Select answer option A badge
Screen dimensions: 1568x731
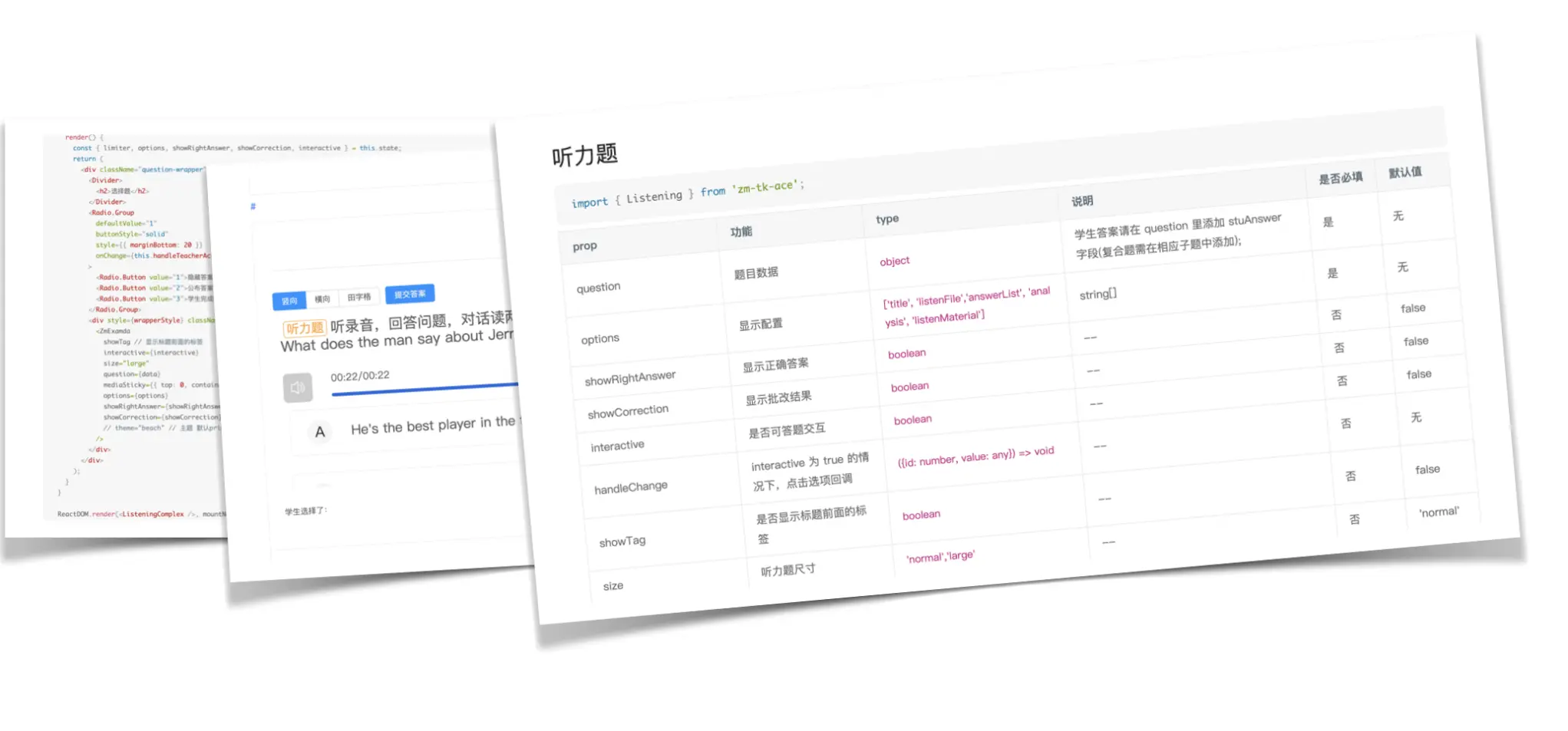[319, 432]
